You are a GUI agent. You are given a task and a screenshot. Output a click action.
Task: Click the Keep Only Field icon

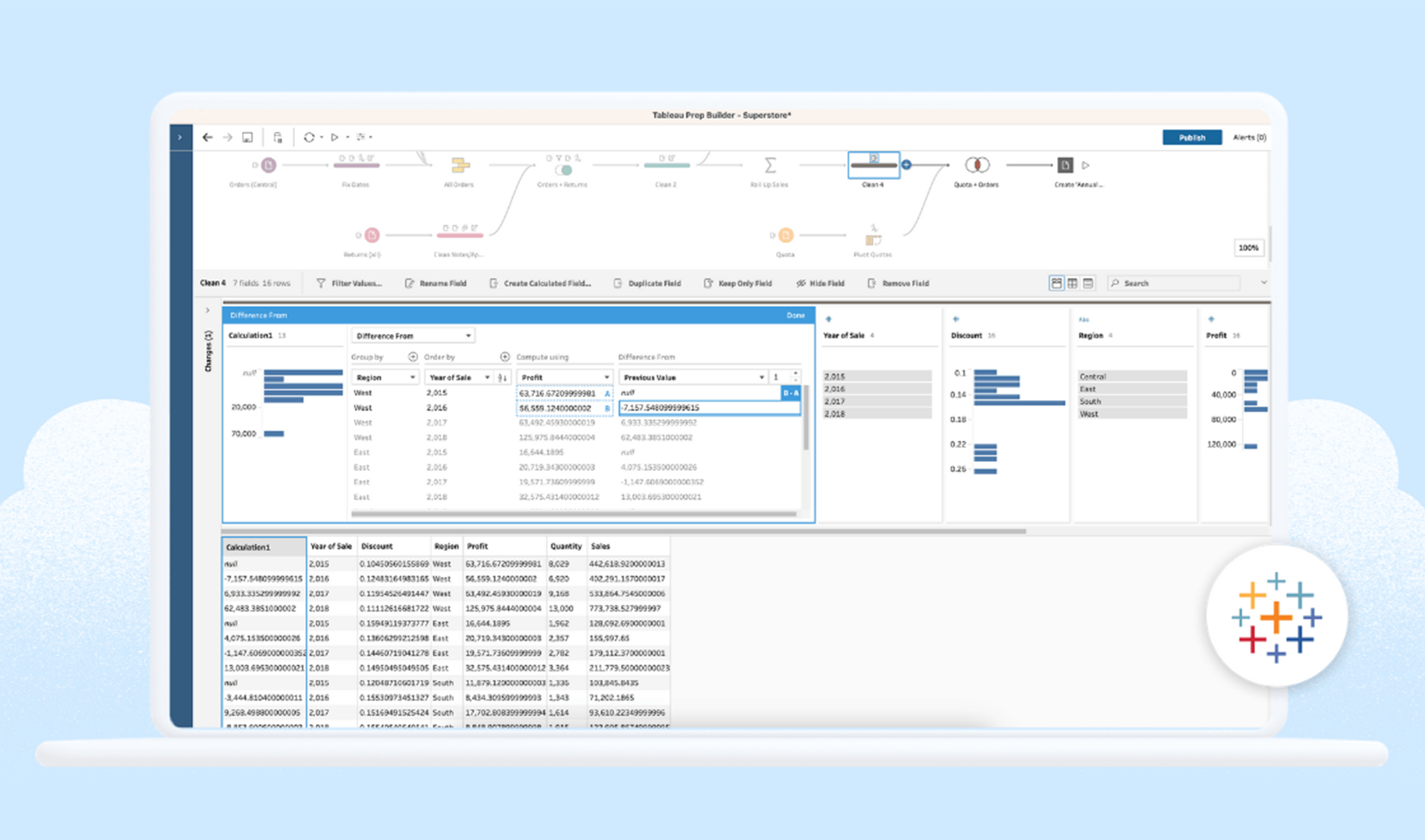point(708,283)
